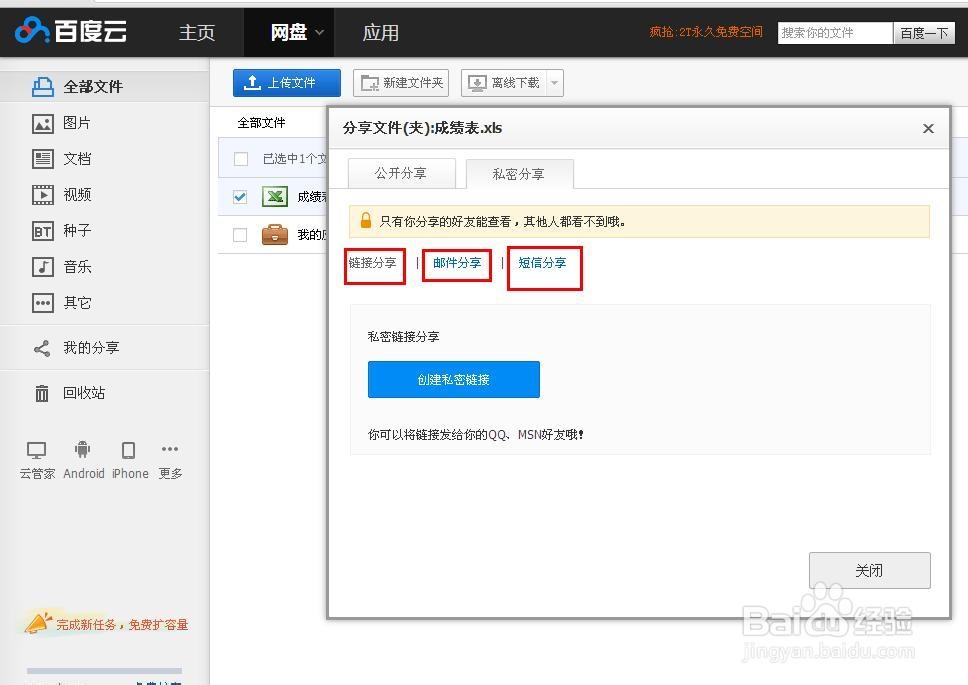
Task: Uncheck the 成绩表 spreadsheet file checkbox
Action: (x=238, y=197)
